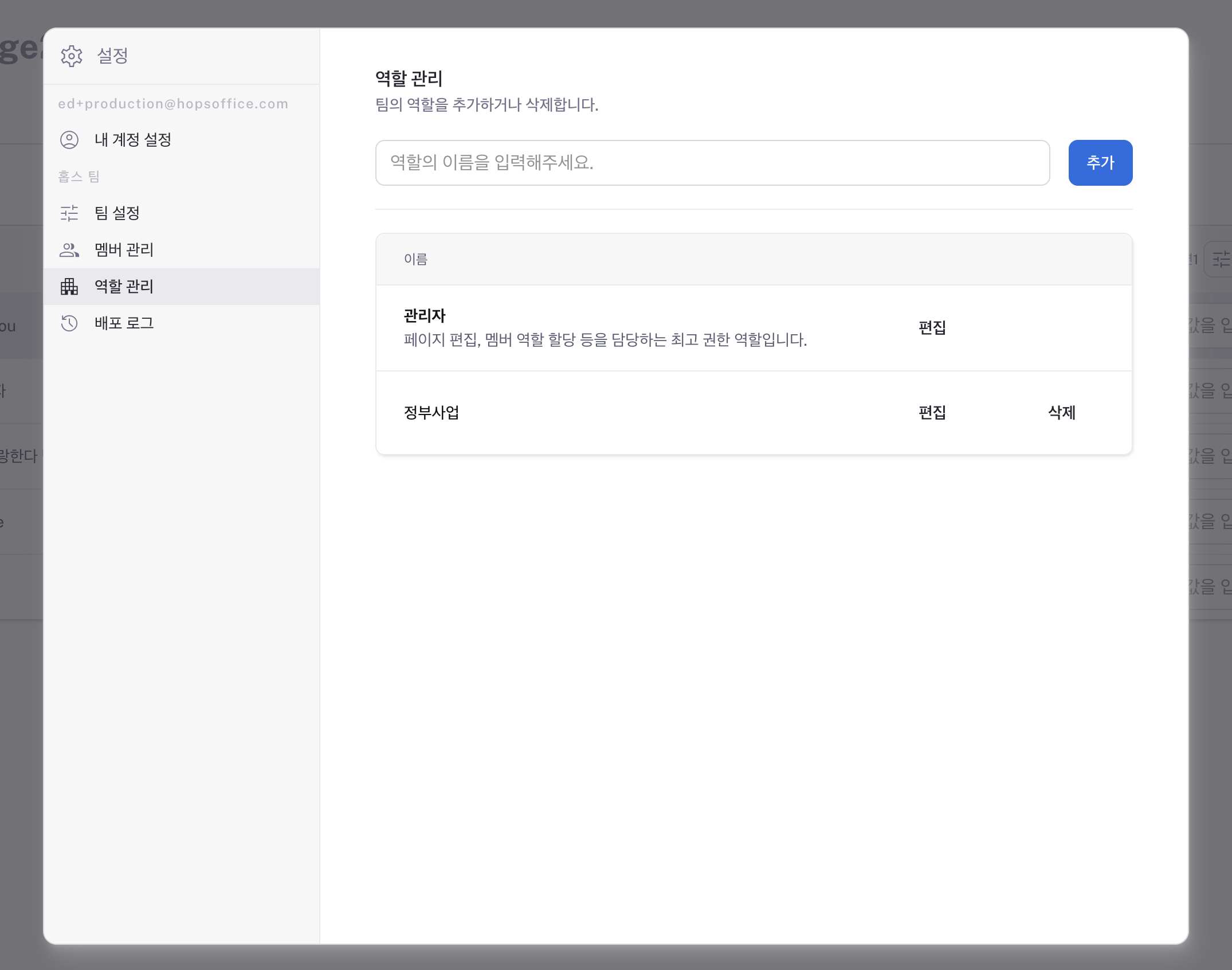This screenshot has height=970, width=1232.
Task: Click 편집 for the 정부사업 role
Action: click(x=932, y=413)
